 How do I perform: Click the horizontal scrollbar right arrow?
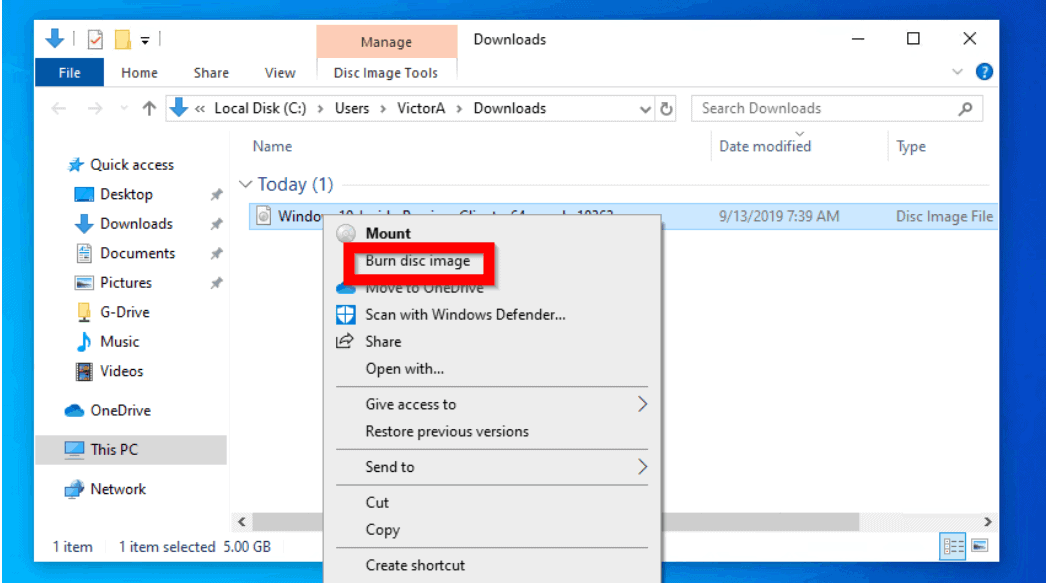click(988, 522)
